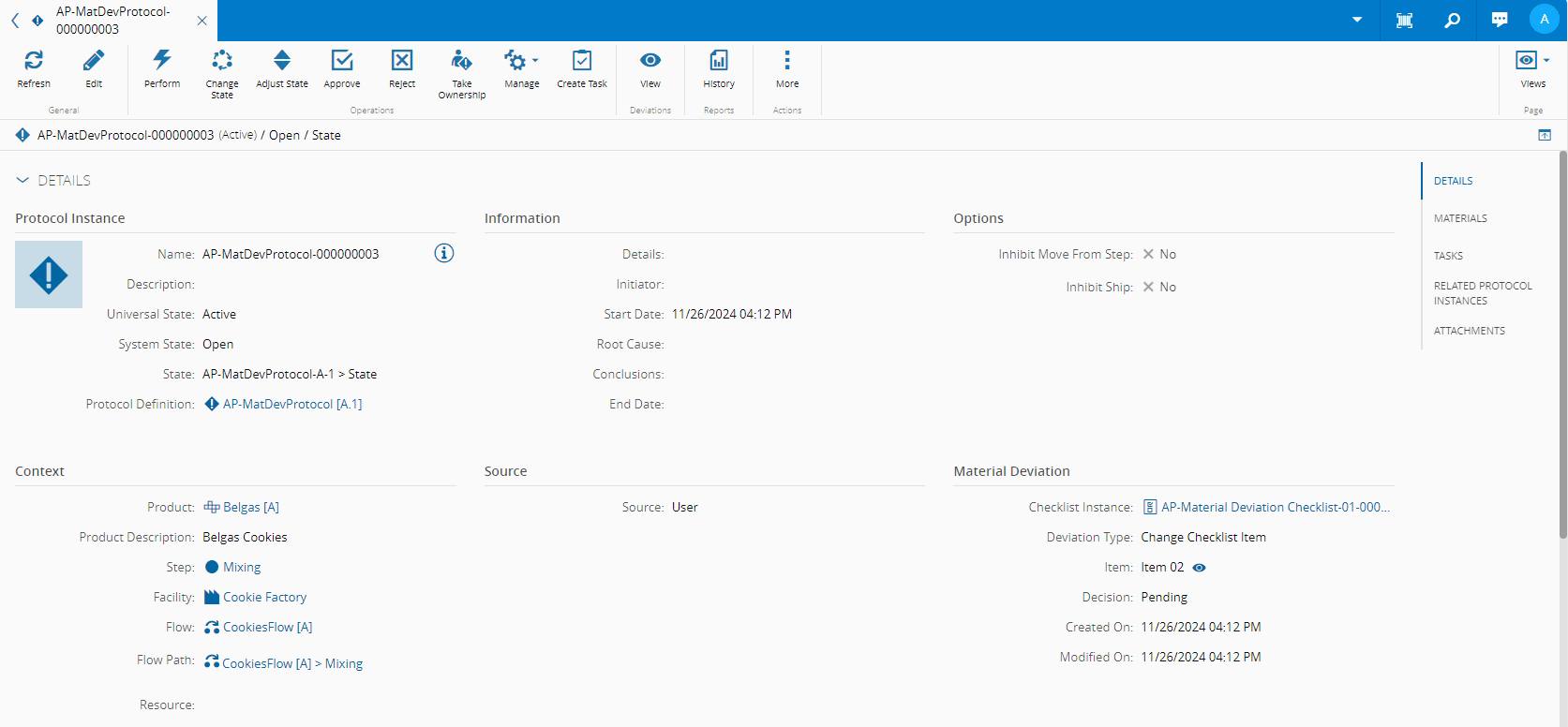Screen dimensions: 1568x727
Task: Click Take Ownership in toolbar
Action: (x=461, y=61)
